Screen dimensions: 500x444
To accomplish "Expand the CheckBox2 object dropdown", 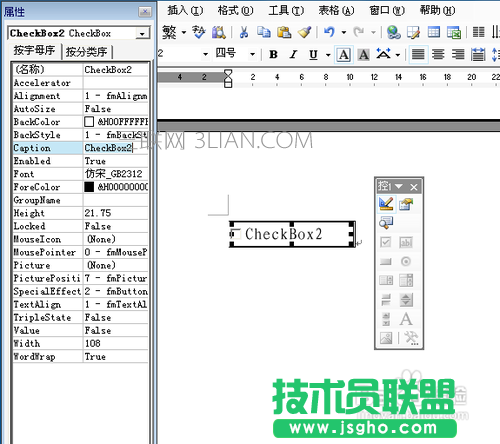I will click(142, 34).
